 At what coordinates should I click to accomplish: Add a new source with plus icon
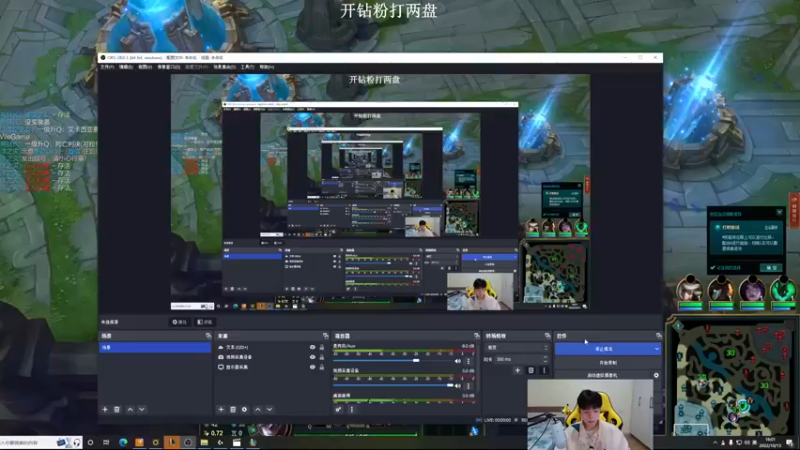(x=221, y=409)
